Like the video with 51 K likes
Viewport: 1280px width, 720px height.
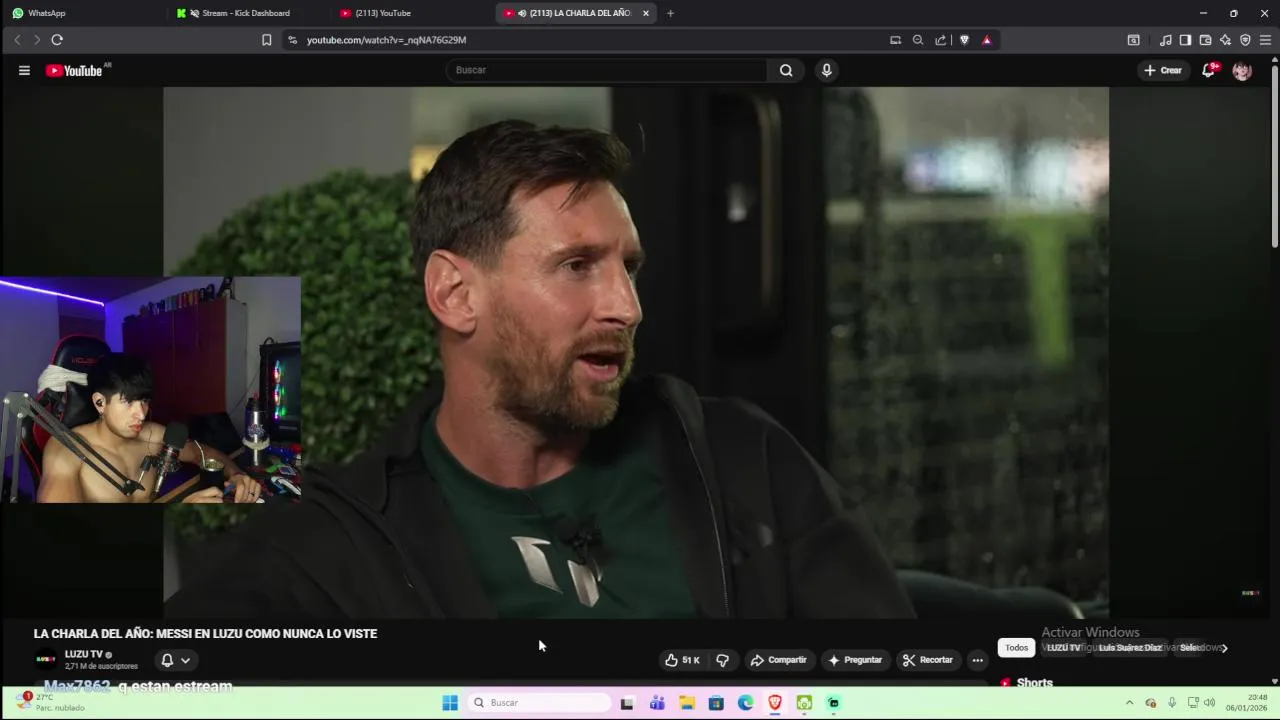pyautogui.click(x=682, y=660)
